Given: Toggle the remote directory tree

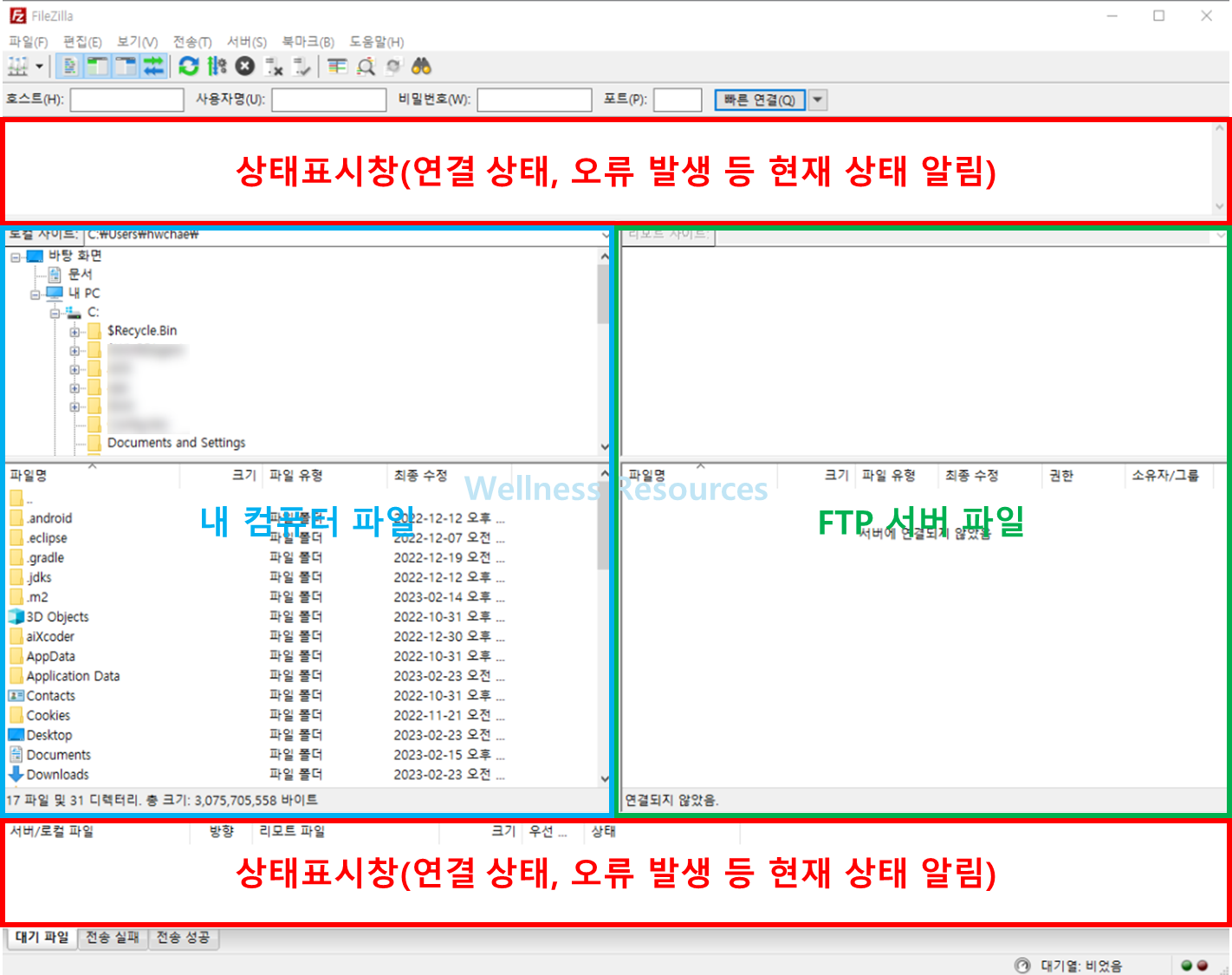Looking at the screenshot, I should (126, 67).
